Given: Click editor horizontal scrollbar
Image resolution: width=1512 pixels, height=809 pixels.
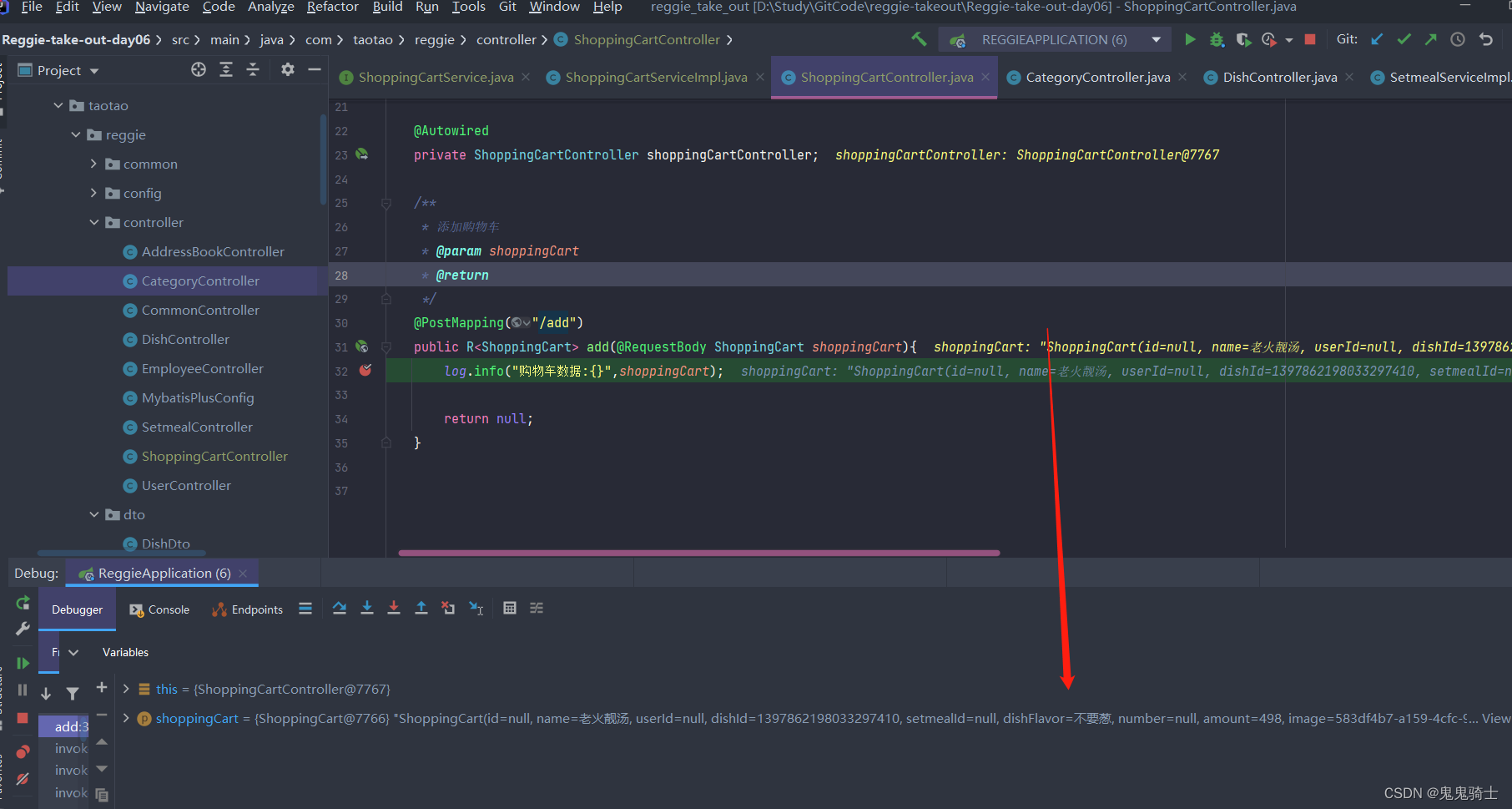Looking at the screenshot, I should 699,553.
